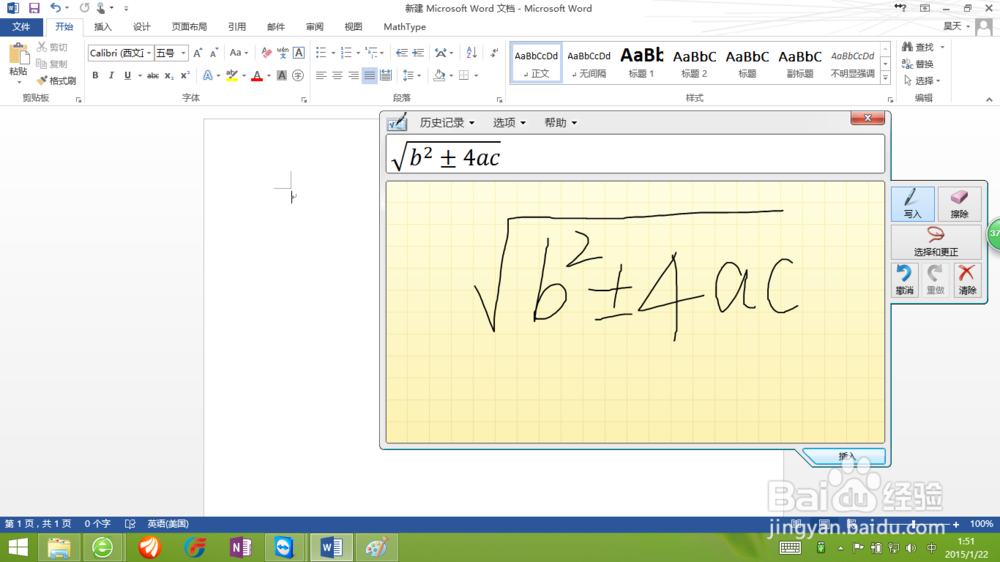Viewport: 1000px width, 562px height.
Task: Click the Numbering list icon
Action: click(x=346, y=53)
